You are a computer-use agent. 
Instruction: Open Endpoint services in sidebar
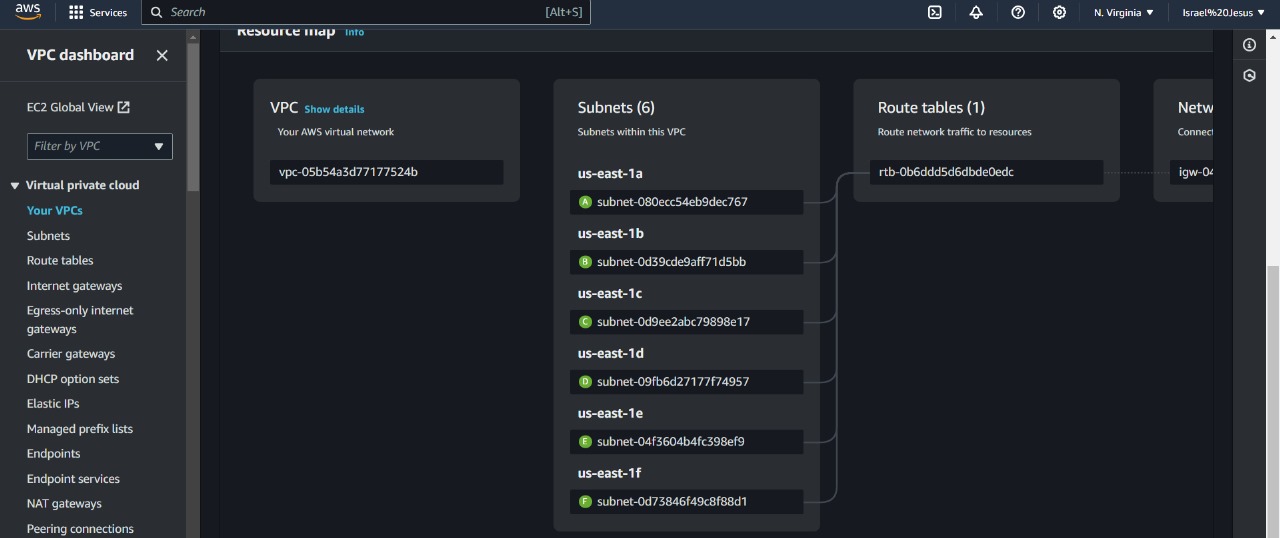pos(73,479)
